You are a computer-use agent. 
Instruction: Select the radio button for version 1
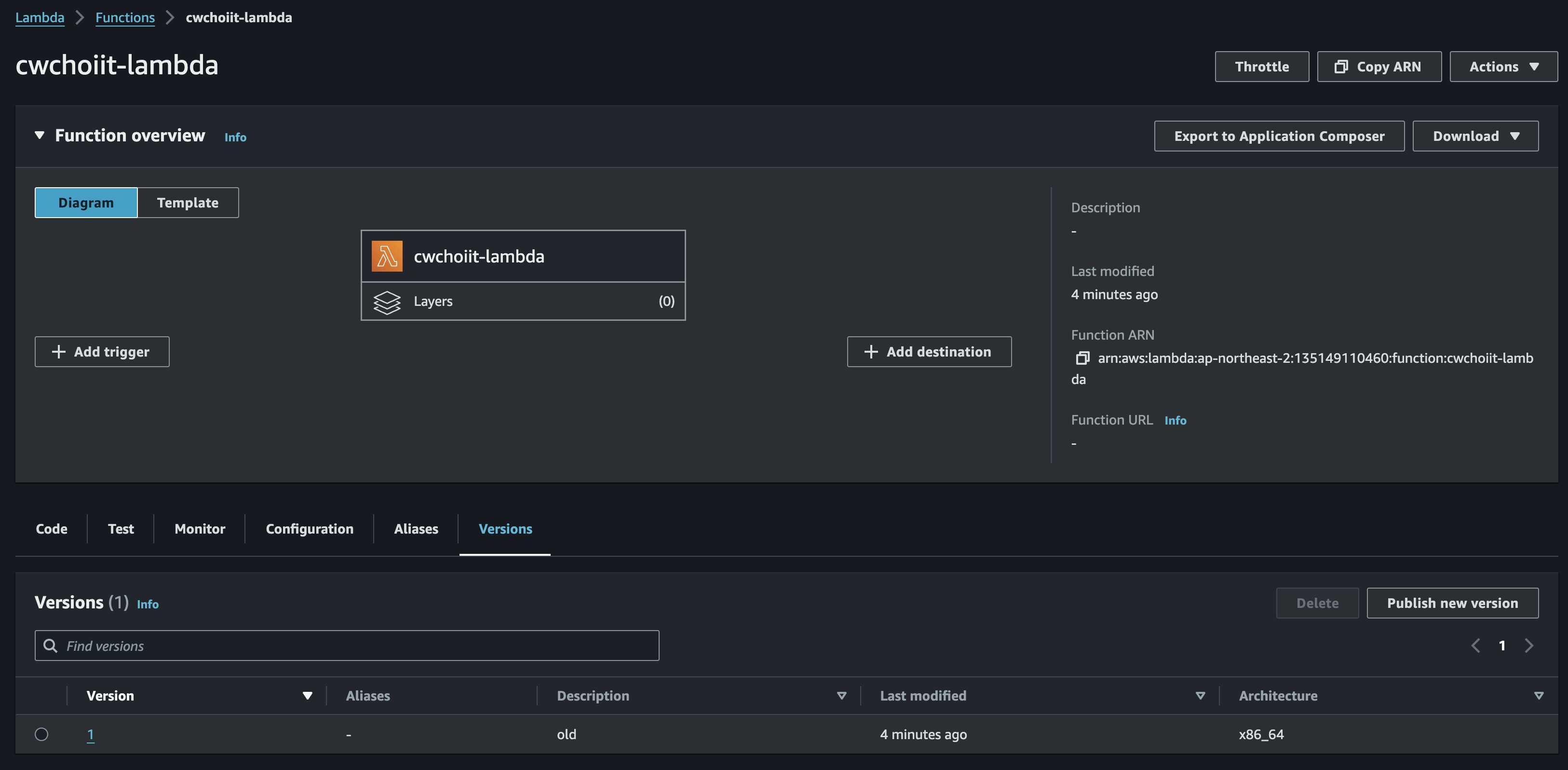[x=41, y=734]
